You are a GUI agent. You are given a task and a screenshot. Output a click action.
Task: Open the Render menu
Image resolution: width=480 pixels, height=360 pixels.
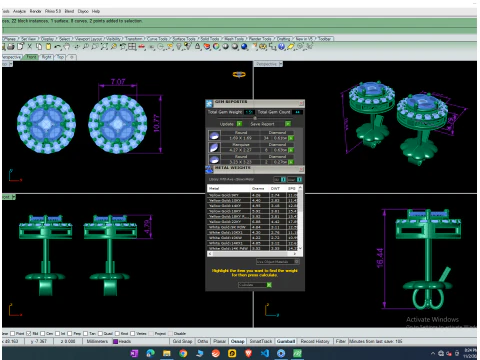click(x=35, y=11)
